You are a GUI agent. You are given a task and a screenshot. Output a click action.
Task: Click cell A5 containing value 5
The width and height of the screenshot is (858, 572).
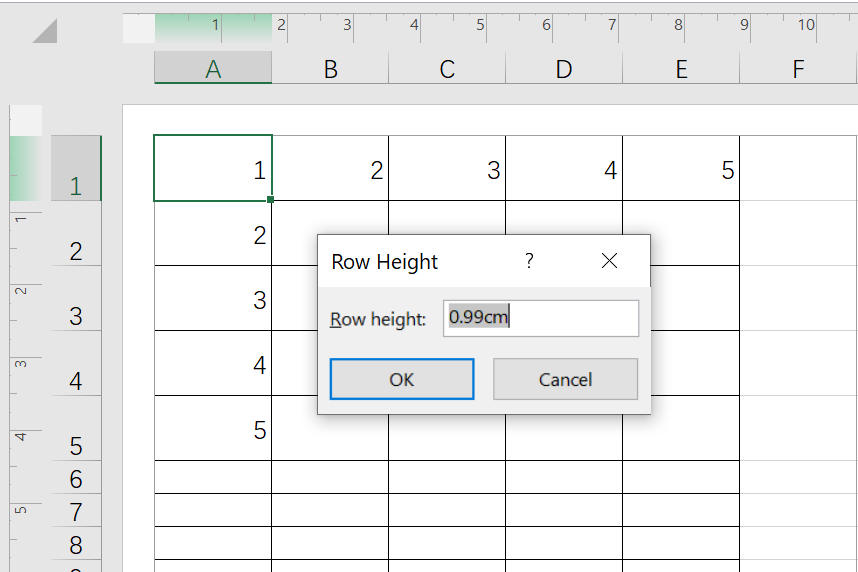point(213,429)
